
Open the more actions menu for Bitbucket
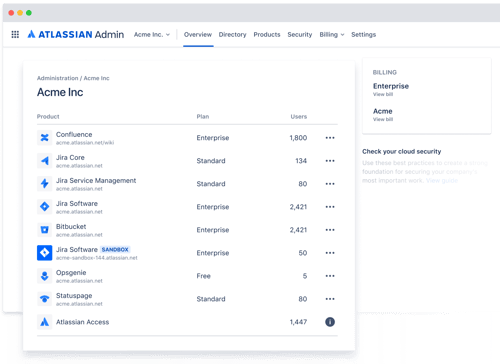click(330, 230)
